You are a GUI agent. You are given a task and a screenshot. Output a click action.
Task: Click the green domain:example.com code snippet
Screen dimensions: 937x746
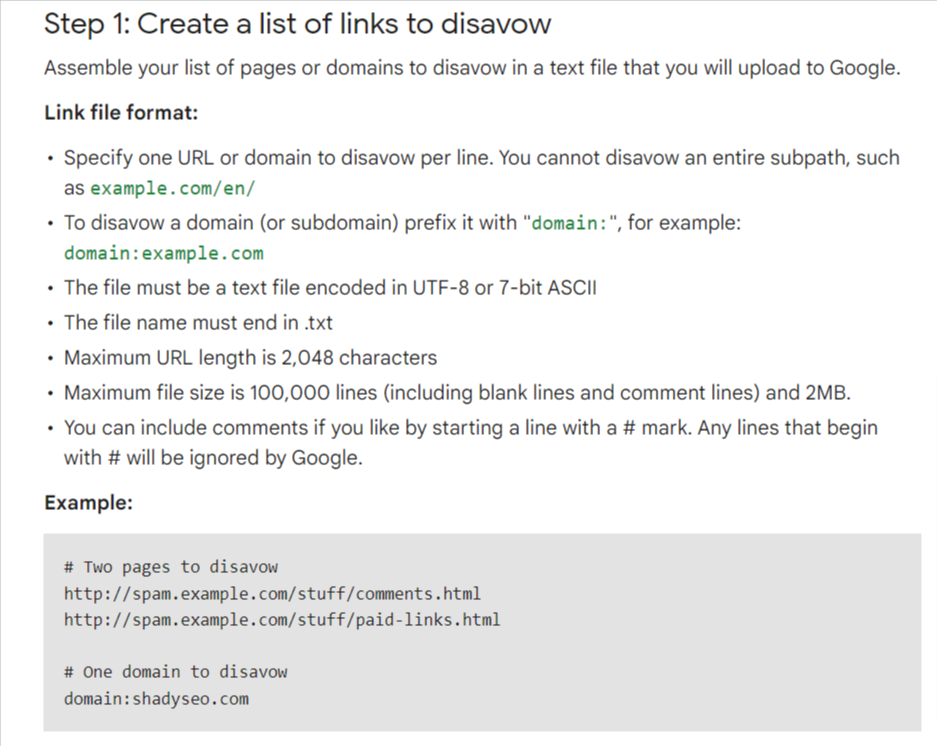click(x=164, y=253)
